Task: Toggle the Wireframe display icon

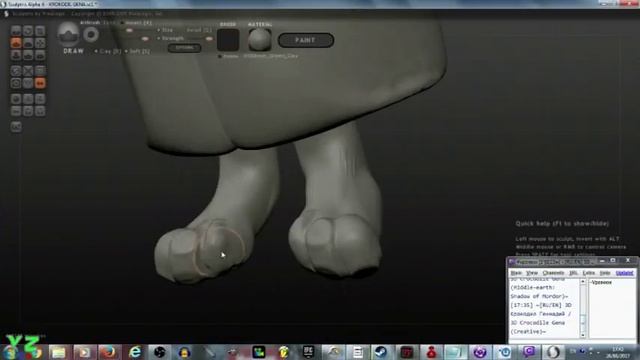Action: pos(28,83)
